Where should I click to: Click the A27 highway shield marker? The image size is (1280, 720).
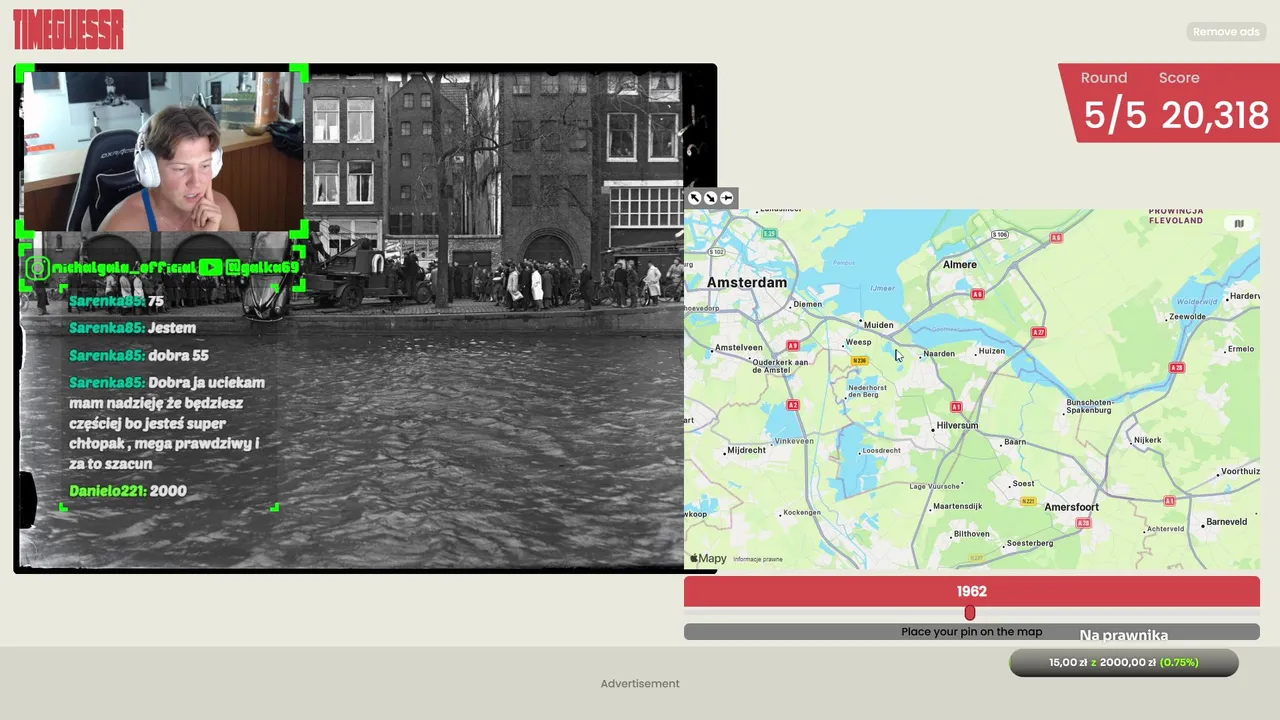point(1039,332)
